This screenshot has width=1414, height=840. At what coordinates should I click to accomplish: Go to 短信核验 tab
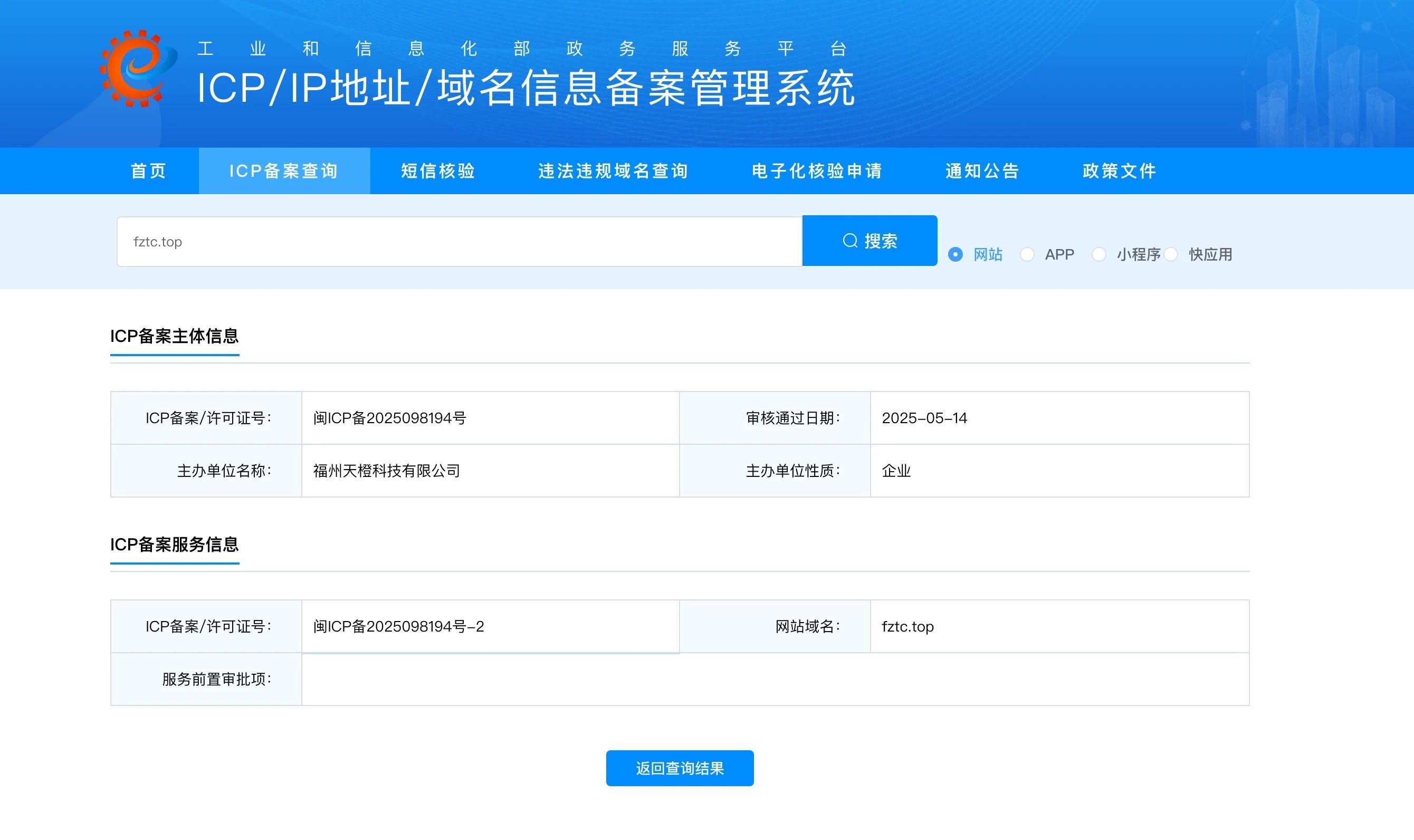pos(438,171)
